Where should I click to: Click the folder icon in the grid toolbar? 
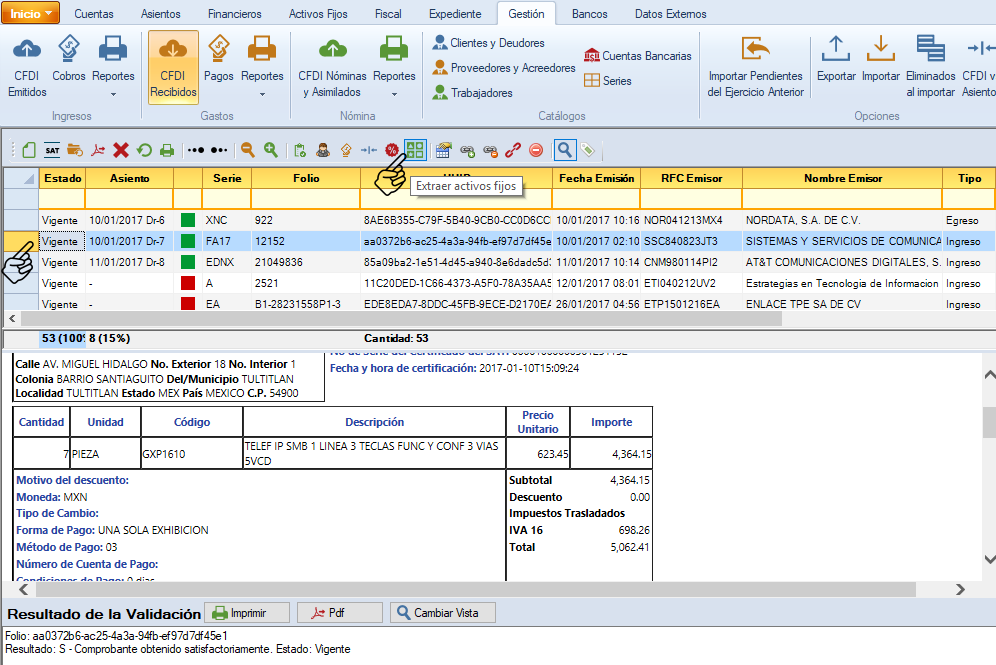coord(75,151)
